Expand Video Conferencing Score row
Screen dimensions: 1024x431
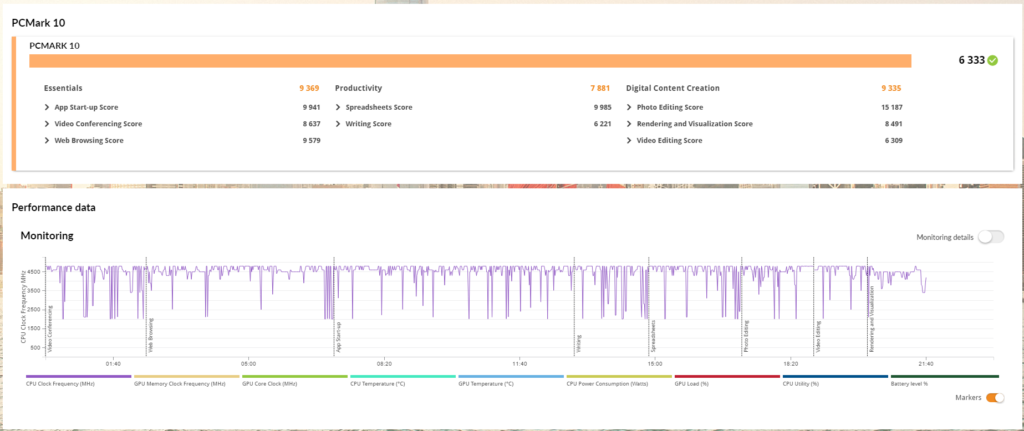point(47,124)
